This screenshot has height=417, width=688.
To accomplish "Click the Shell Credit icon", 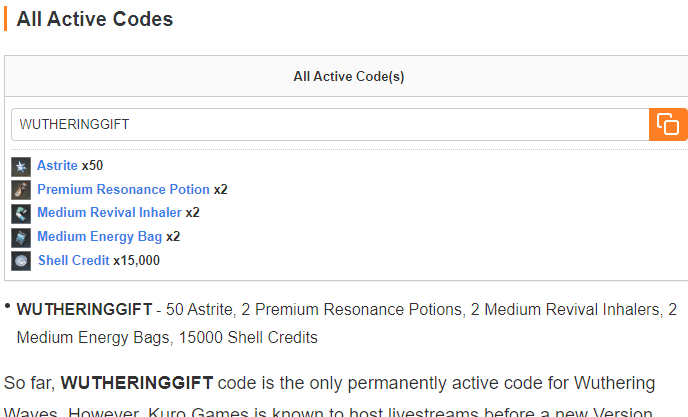I will click(21, 261).
